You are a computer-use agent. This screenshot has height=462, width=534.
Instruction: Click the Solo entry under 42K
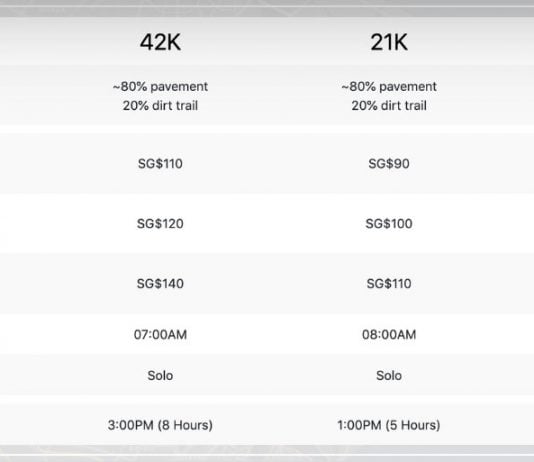tap(160, 376)
